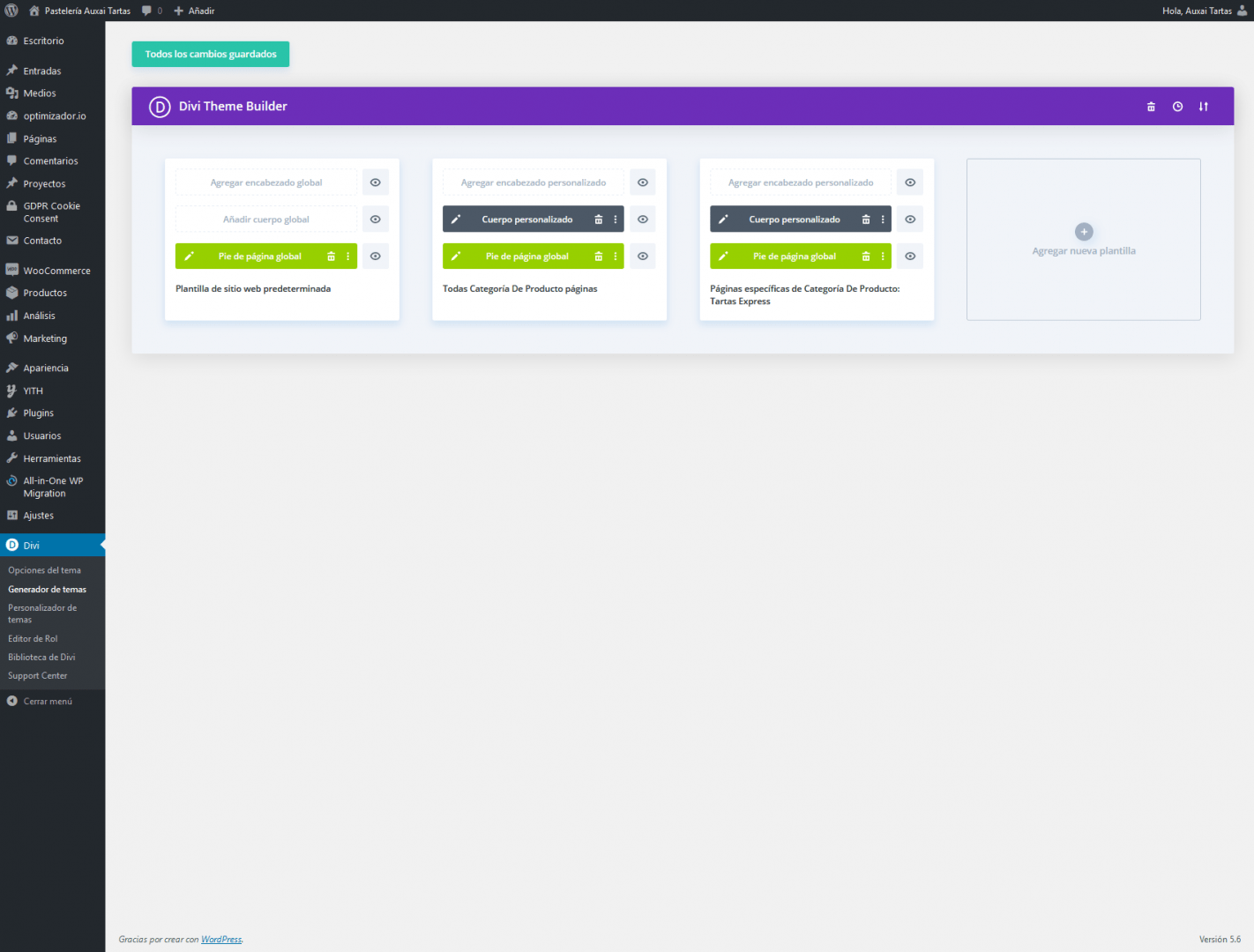Image resolution: width=1254 pixels, height=952 pixels.
Task: Add custom header to Tartas Express template
Action: [801, 182]
